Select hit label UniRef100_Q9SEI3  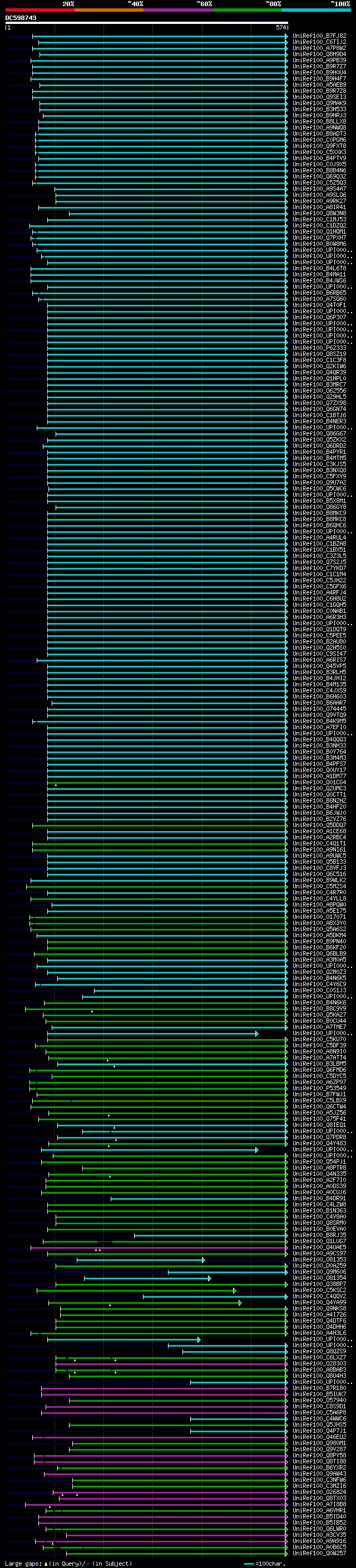tap(319, 97)
